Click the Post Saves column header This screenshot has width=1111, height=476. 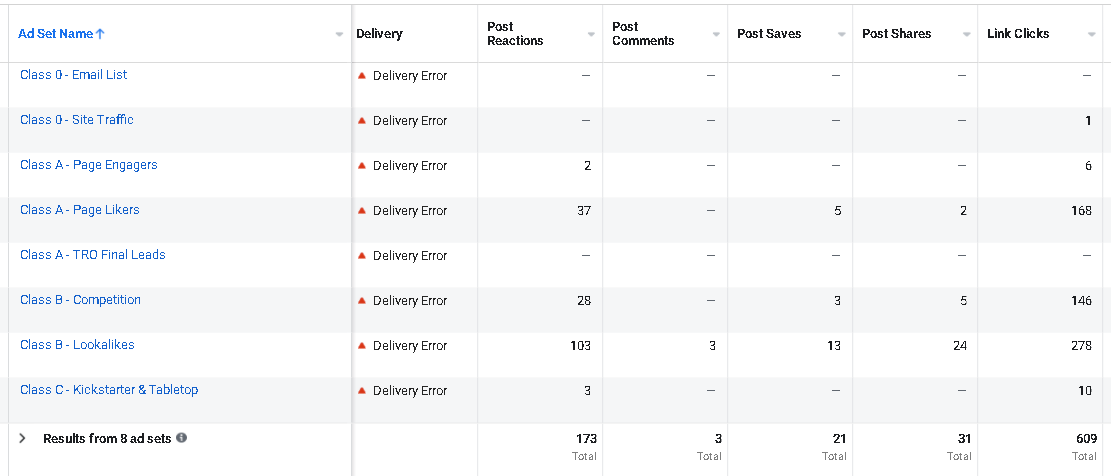point(769,34)
